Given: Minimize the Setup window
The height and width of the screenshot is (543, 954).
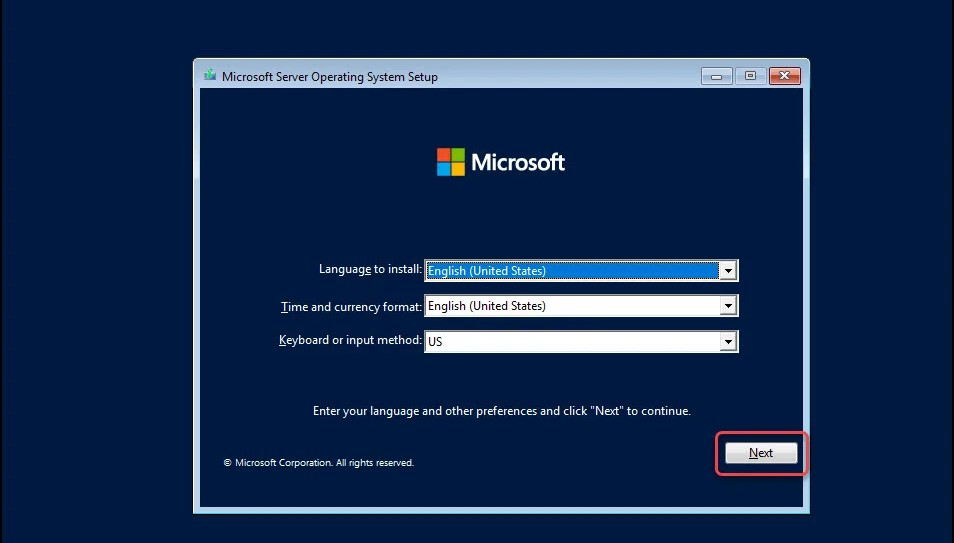Looking at the screenshot, I should 717,76.
